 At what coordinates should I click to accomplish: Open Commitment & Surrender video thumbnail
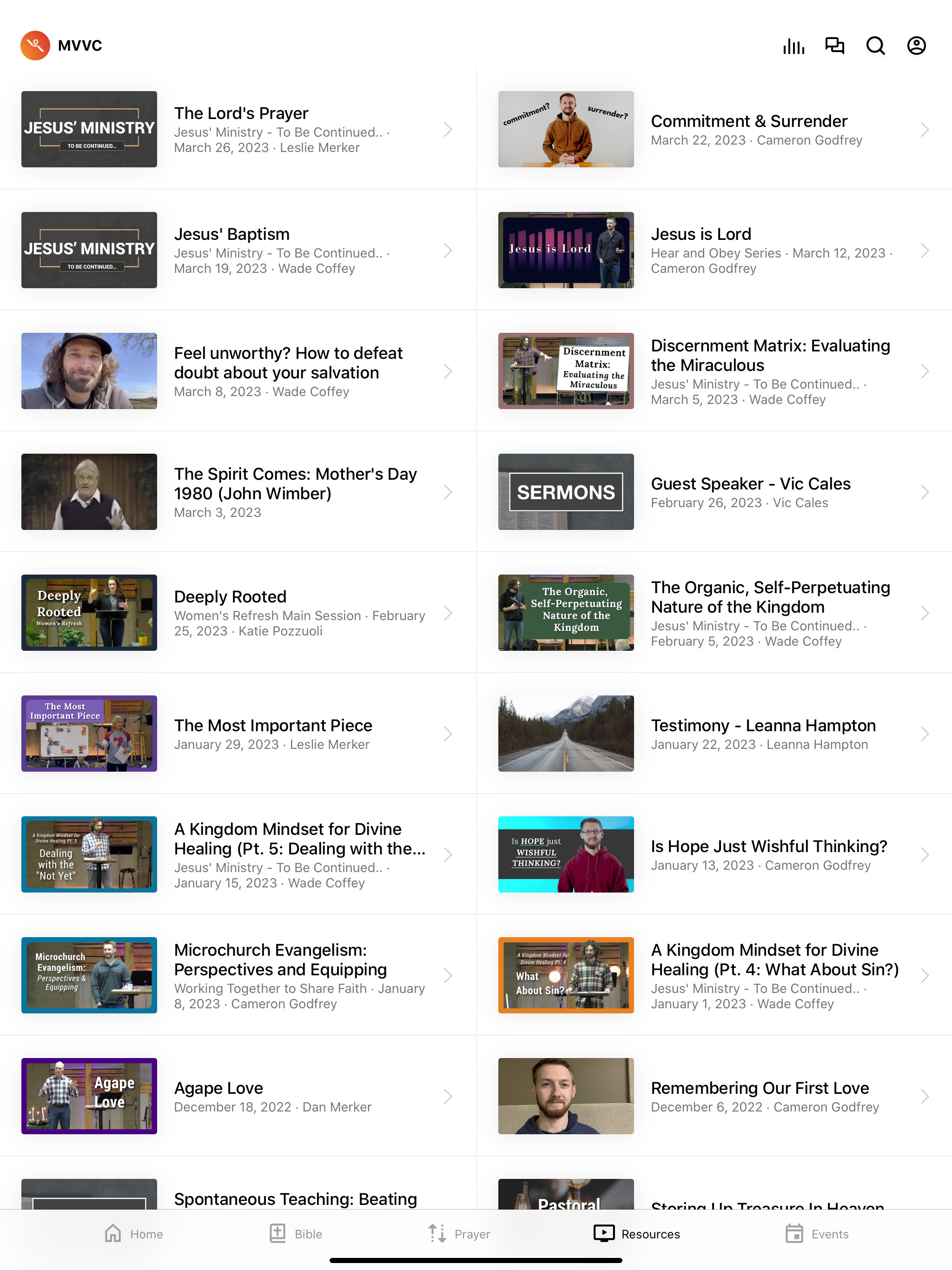click(566, 129)
